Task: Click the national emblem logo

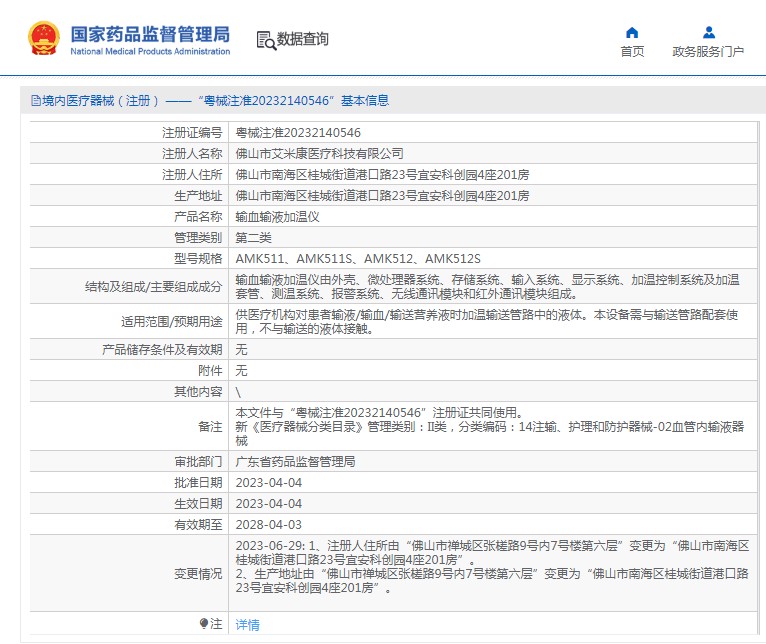Action: click(x=44, y=39)
